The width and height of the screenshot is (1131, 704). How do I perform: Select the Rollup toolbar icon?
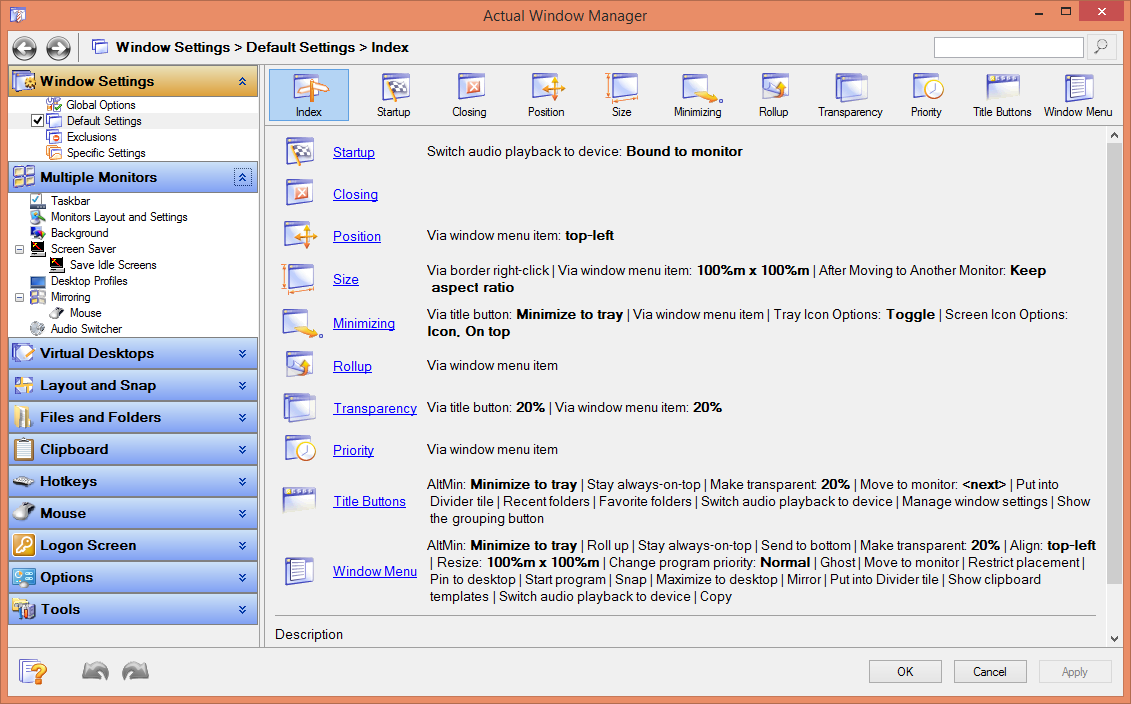click(773, 95)
